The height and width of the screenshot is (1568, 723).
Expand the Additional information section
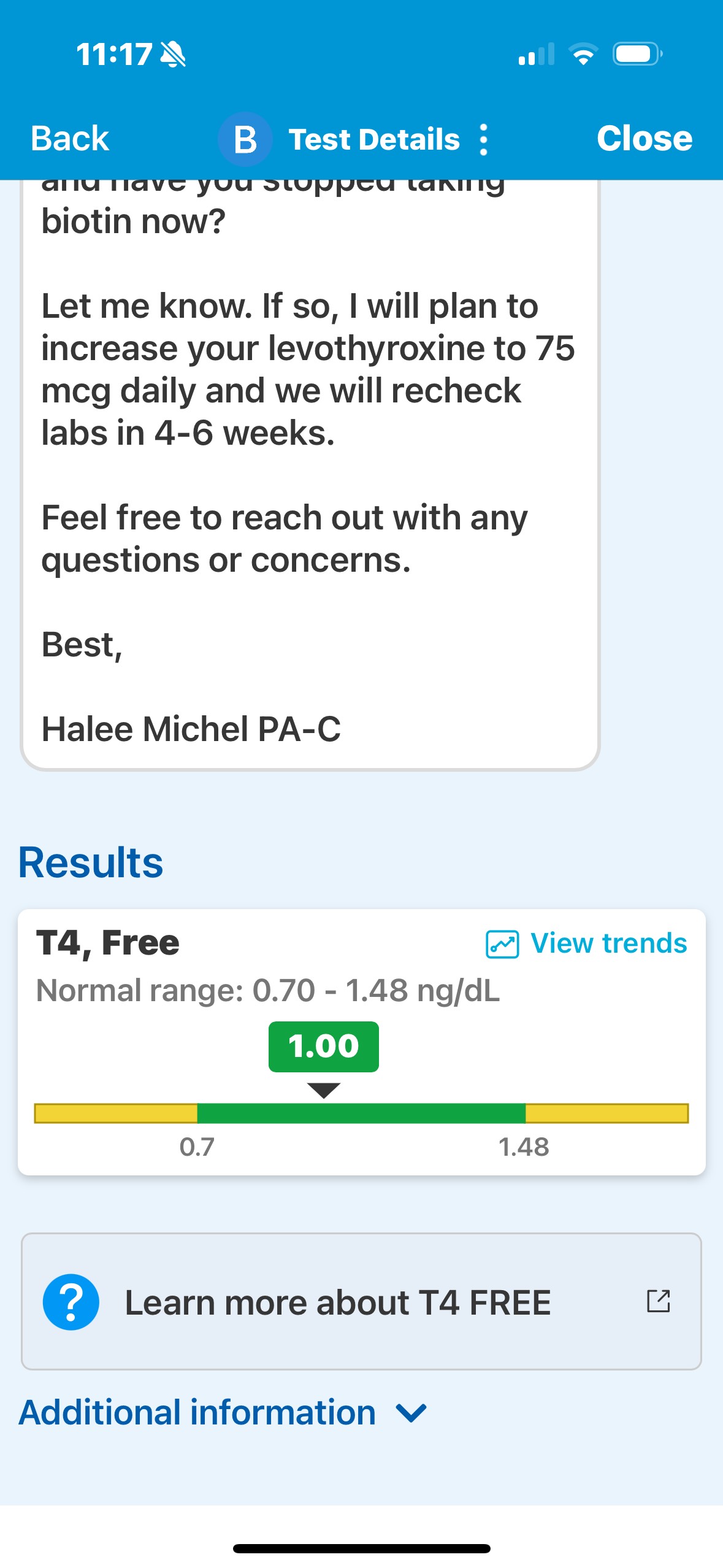[x=197, y=1412]
